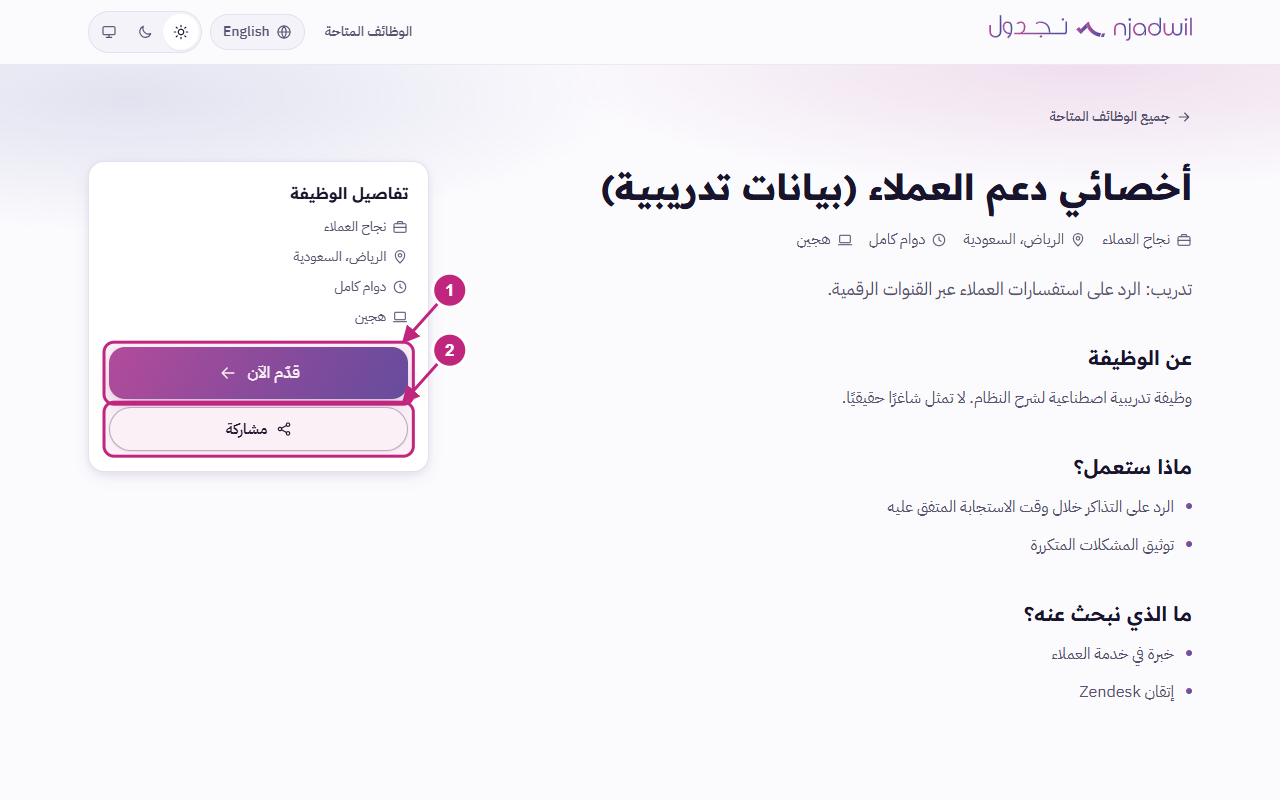Screen dimensions: 1280x800
Task: Click location pin icon in job details card
Action: coord(400,257)
